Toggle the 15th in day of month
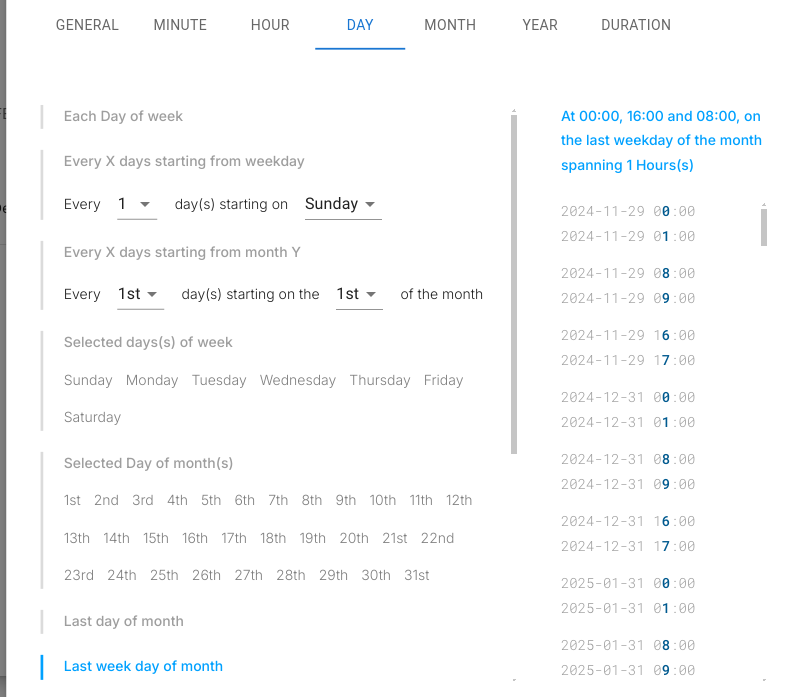Viewport: 792px width, 697px height. coord(156,538)
